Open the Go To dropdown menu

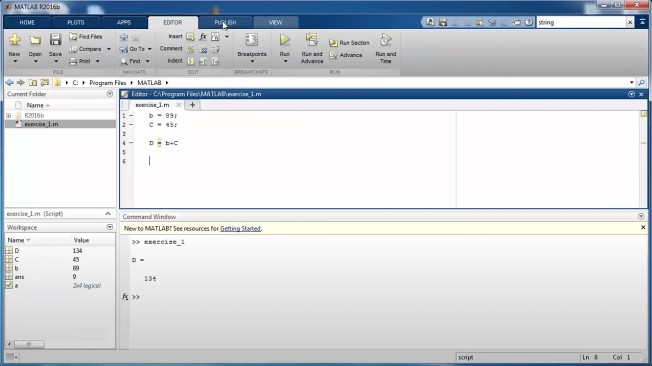pos(150,49)
